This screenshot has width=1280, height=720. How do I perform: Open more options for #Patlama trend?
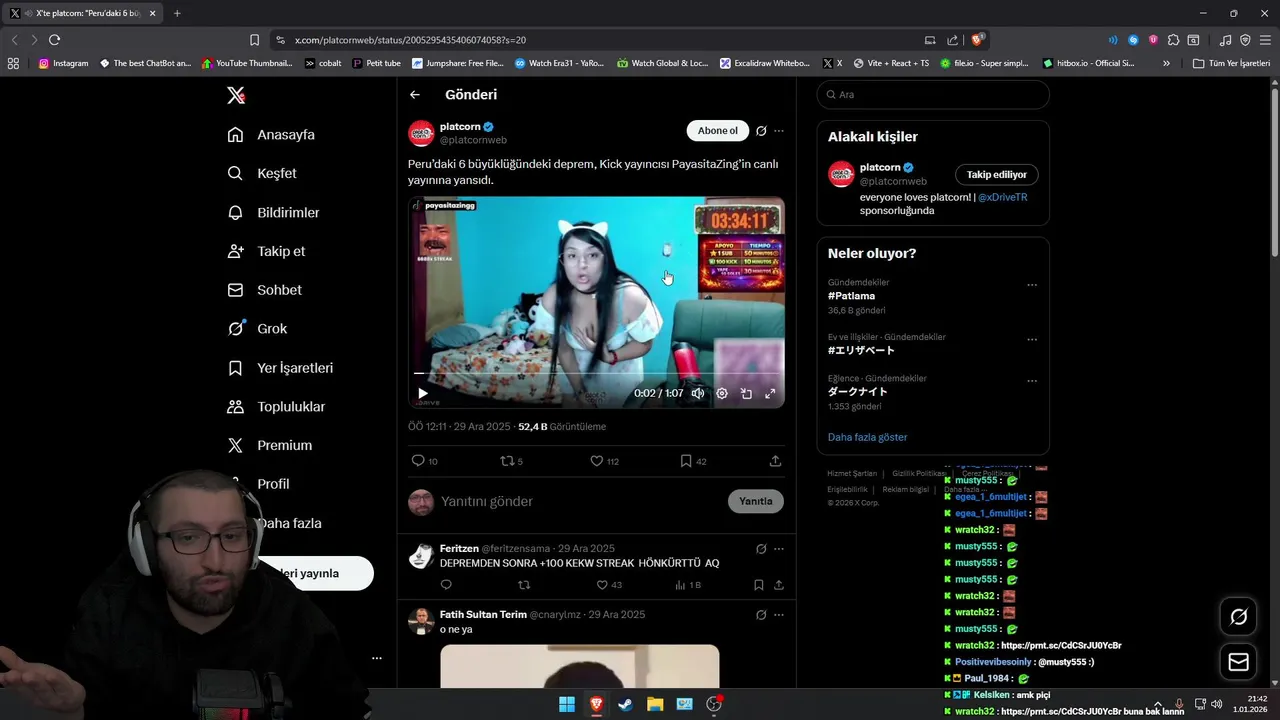pyautogui.click(x=1032, y=285)
